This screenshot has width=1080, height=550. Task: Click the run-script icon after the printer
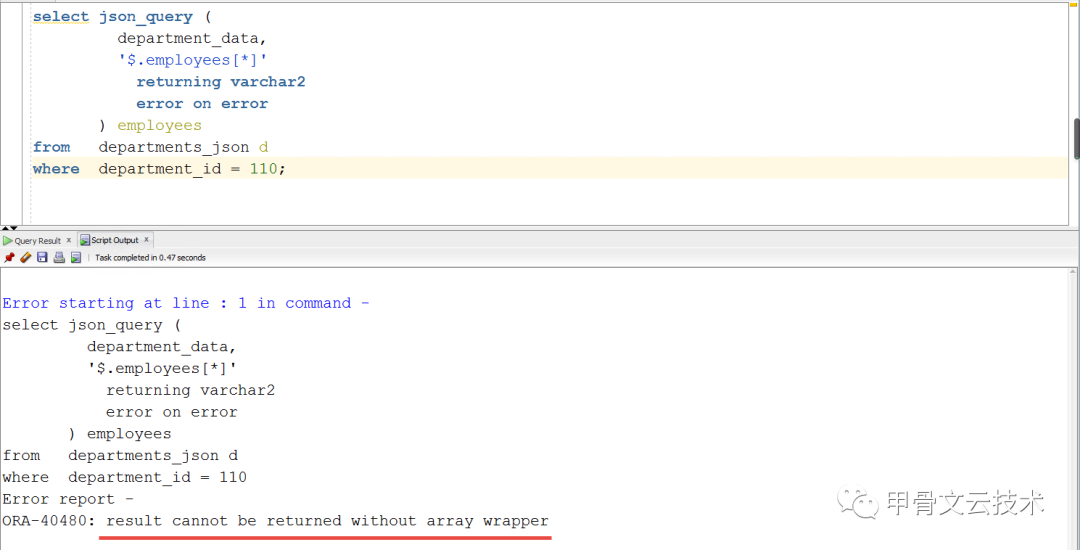(x=76, y=257)
